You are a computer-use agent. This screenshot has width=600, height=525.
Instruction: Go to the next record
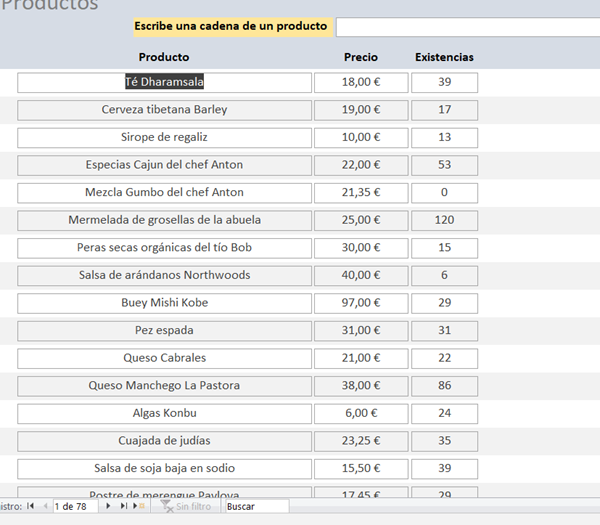point(109,507)
